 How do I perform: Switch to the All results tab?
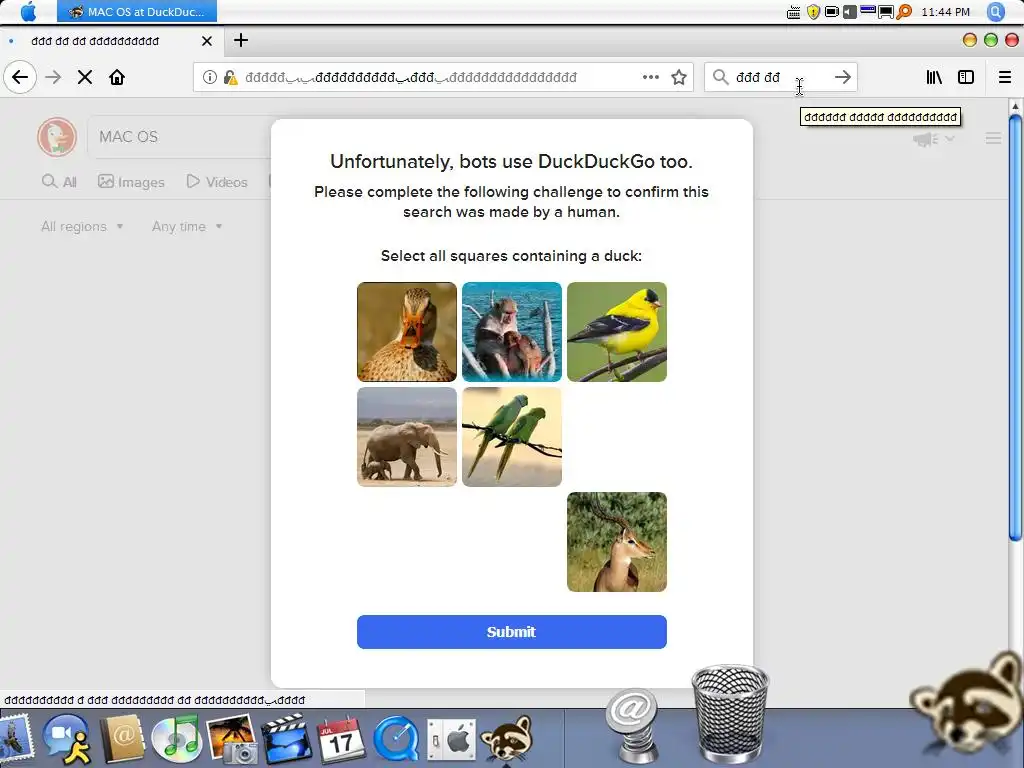(x=59, y=182)
